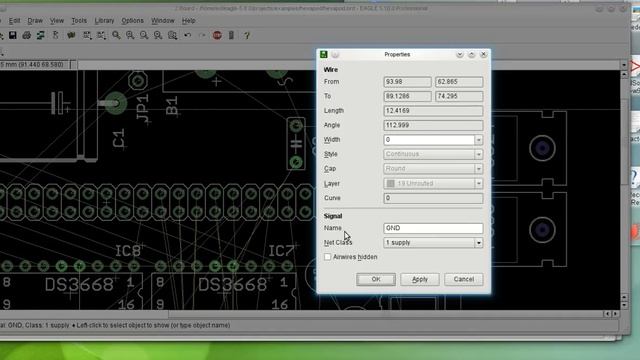640x360 pixels.
Task: Switch to schematic via toolbar icon
Action: [x=56, y=36]
